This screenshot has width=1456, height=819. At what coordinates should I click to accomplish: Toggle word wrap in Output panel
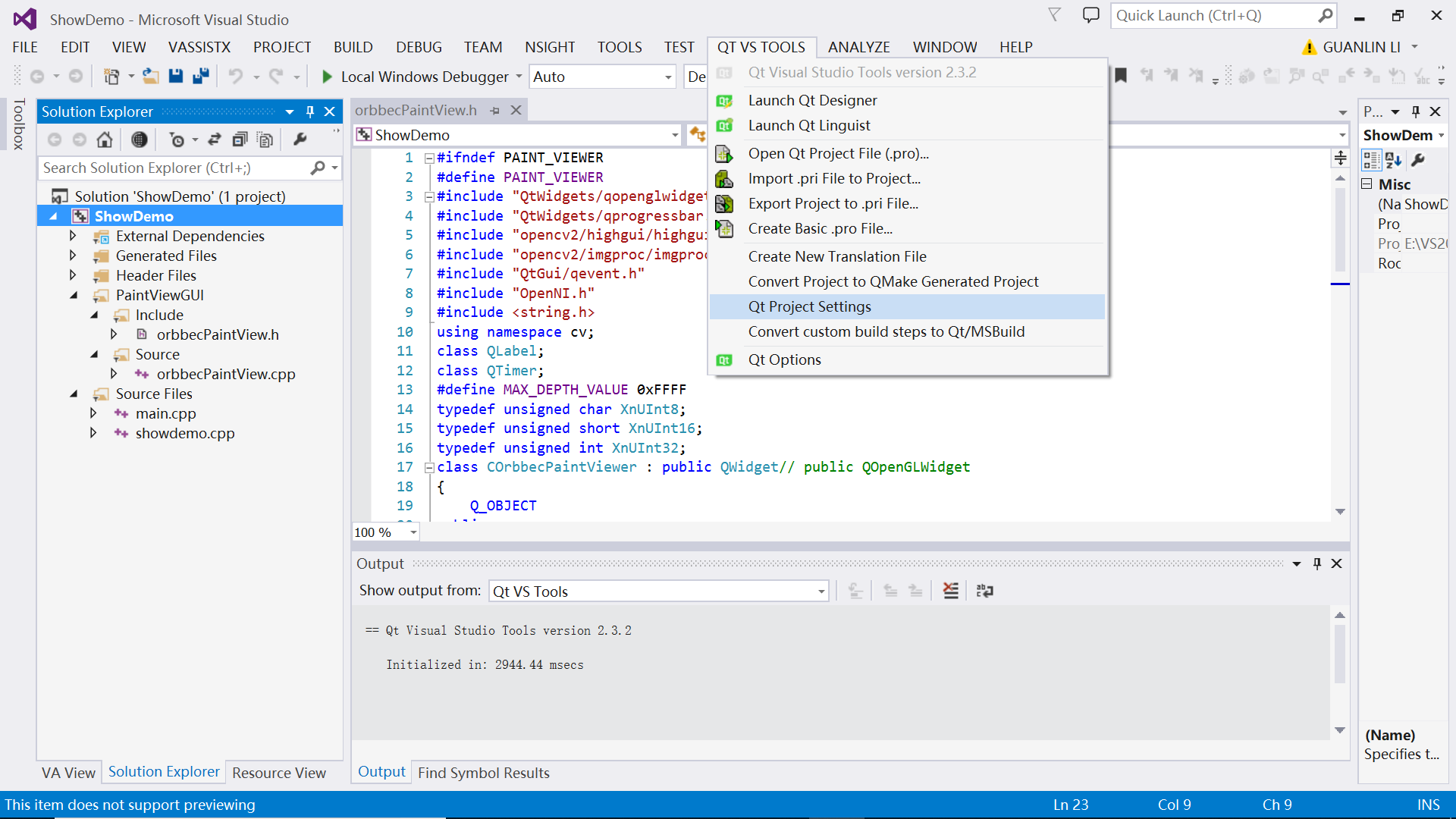984,591
